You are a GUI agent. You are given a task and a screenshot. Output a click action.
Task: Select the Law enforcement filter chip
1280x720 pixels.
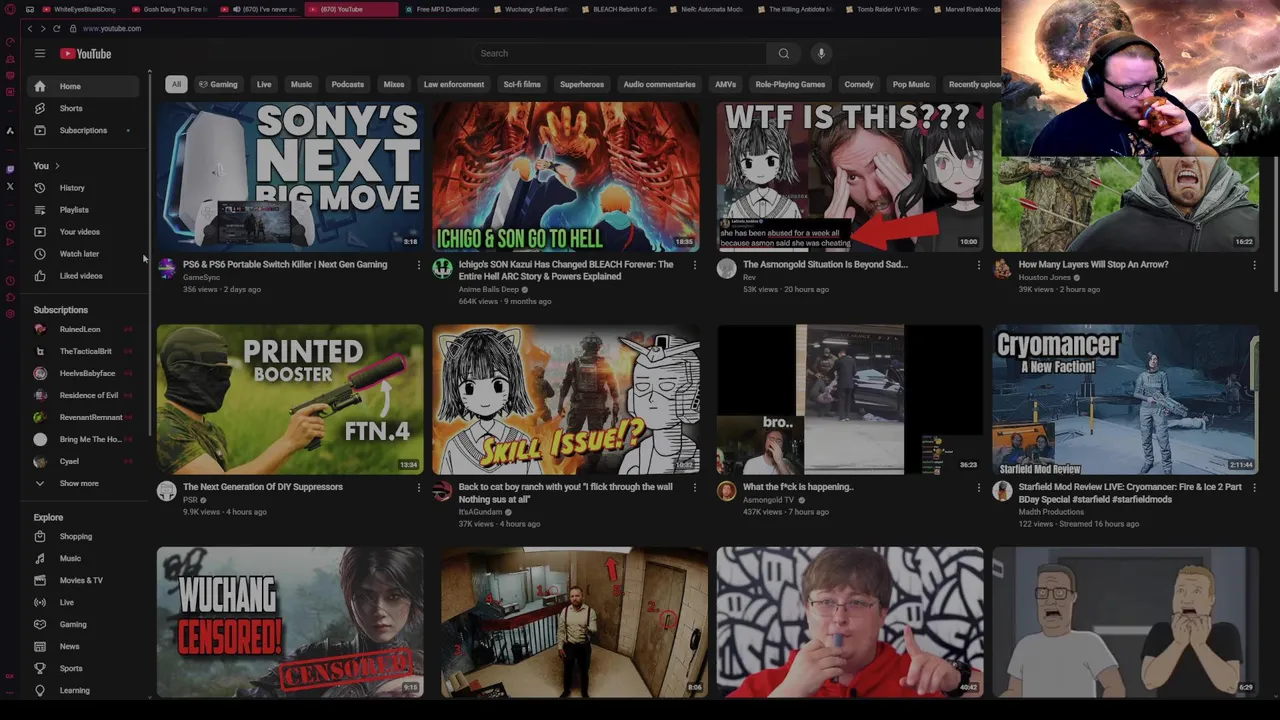453,84
